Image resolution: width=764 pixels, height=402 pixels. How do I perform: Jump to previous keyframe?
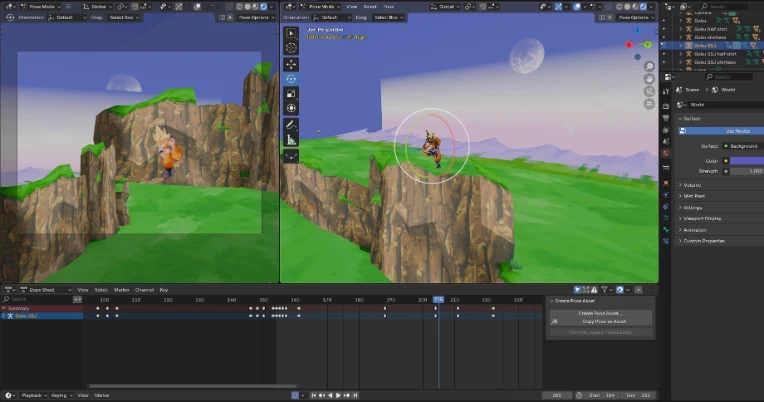tap(322, 395)
